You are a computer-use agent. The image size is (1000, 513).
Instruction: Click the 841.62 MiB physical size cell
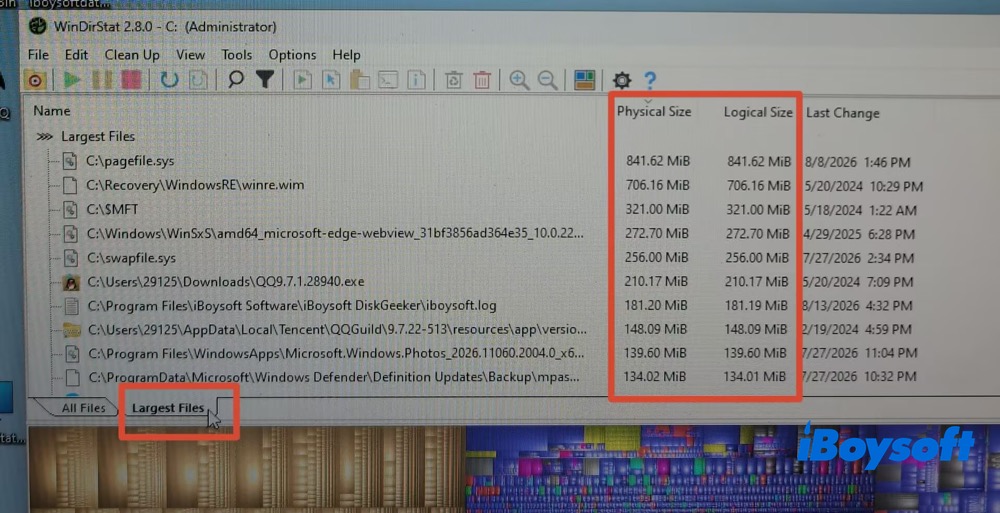point(658,161)
